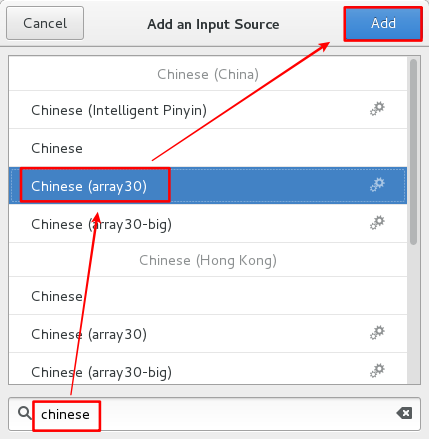Click the Chinese (China) section header
The height and width of the screenshot is (439, 429).
[x=208, y=74]
